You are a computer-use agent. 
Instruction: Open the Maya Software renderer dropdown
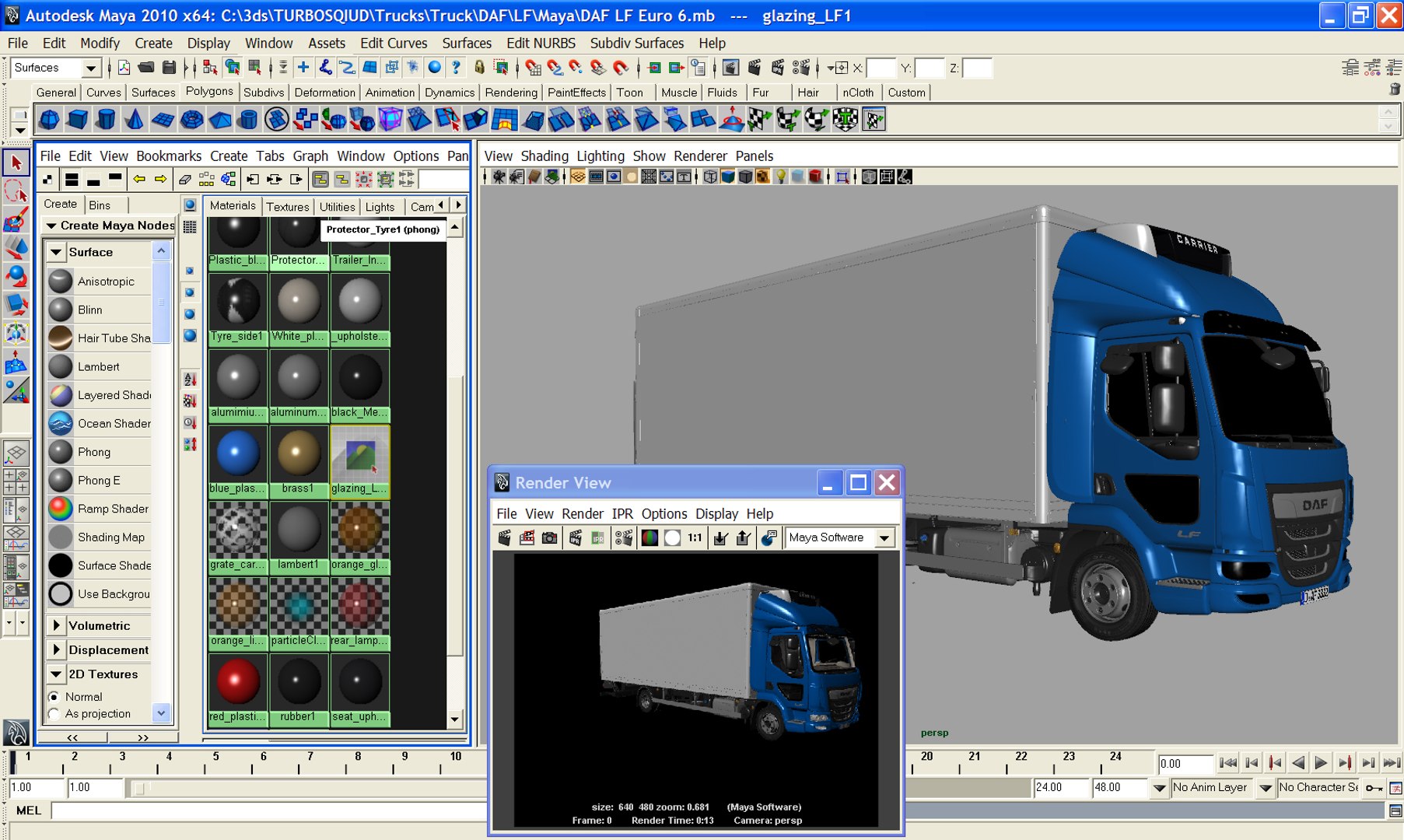(x=884, y=537)
